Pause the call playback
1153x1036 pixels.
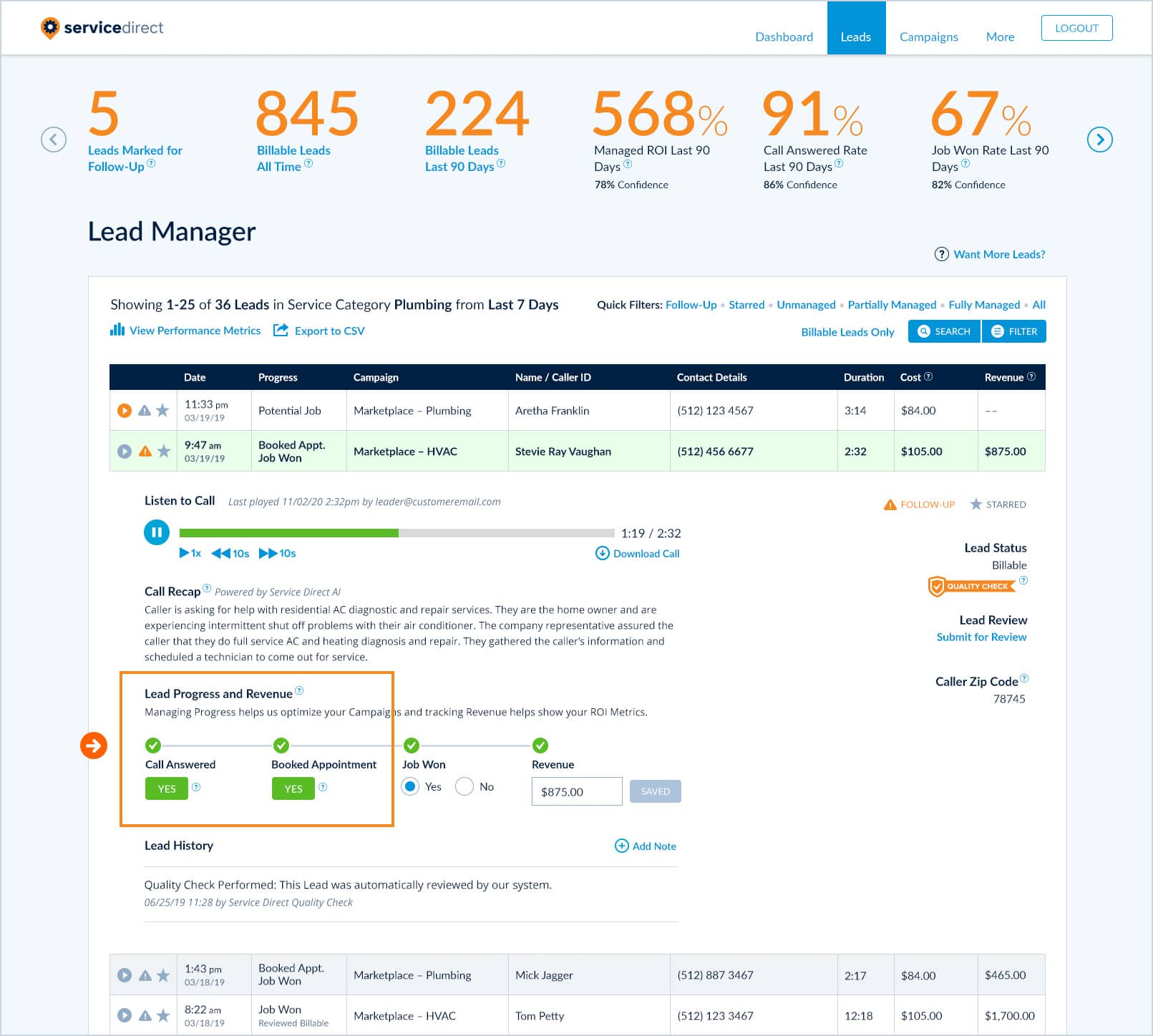point(157,532)
